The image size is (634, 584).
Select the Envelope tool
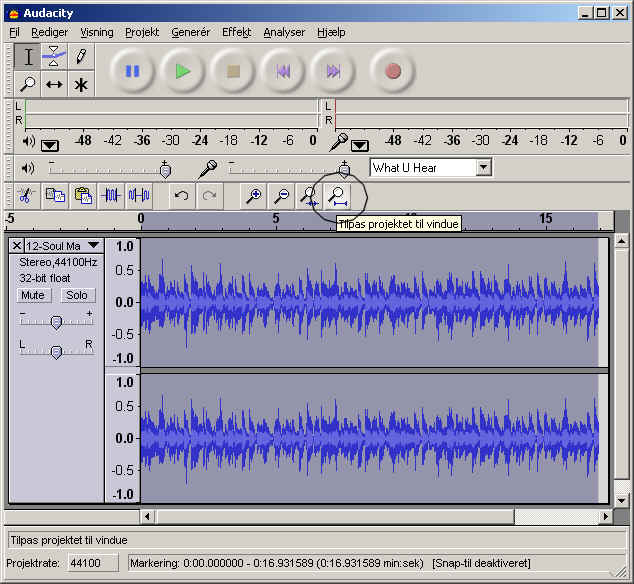pos(55,58)
